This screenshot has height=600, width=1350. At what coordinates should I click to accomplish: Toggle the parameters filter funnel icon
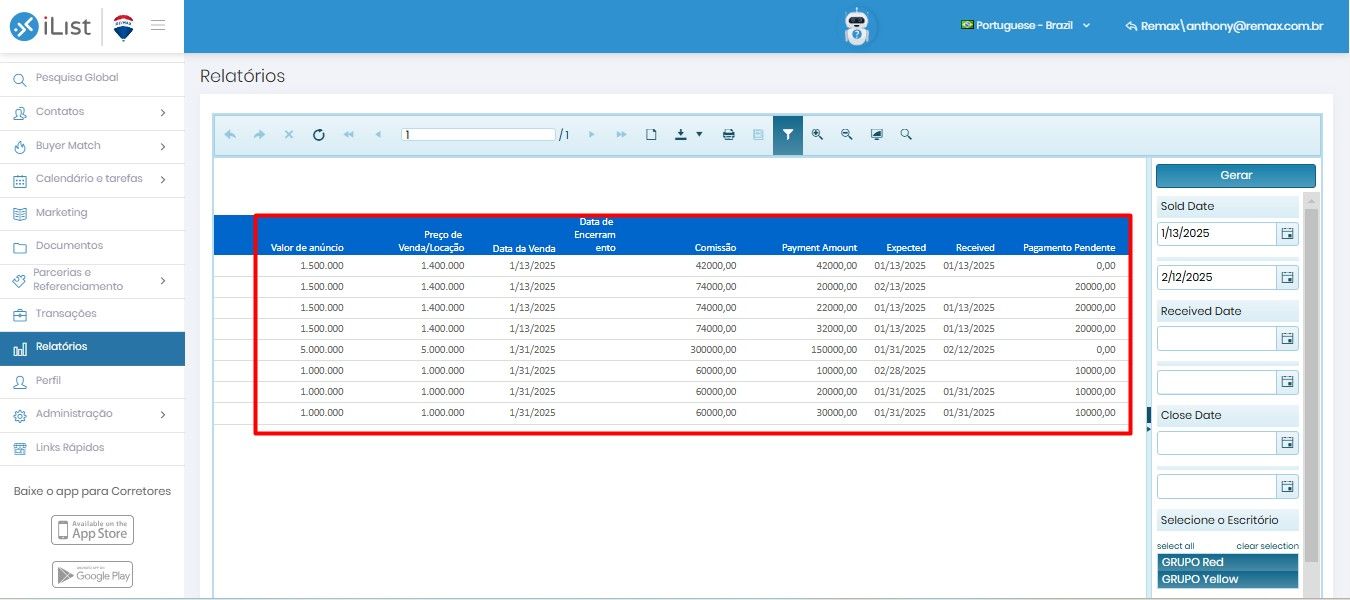[788, 135]
